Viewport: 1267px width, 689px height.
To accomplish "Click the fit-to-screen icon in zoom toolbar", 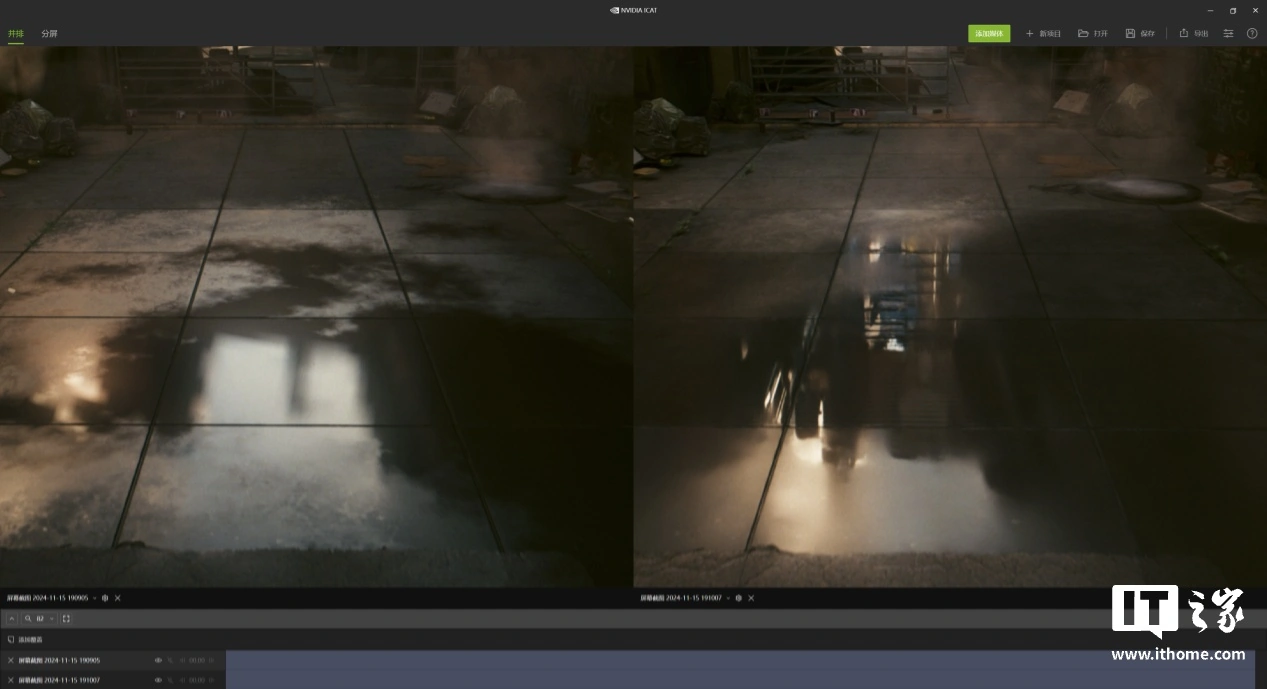I will pos(67,619).
